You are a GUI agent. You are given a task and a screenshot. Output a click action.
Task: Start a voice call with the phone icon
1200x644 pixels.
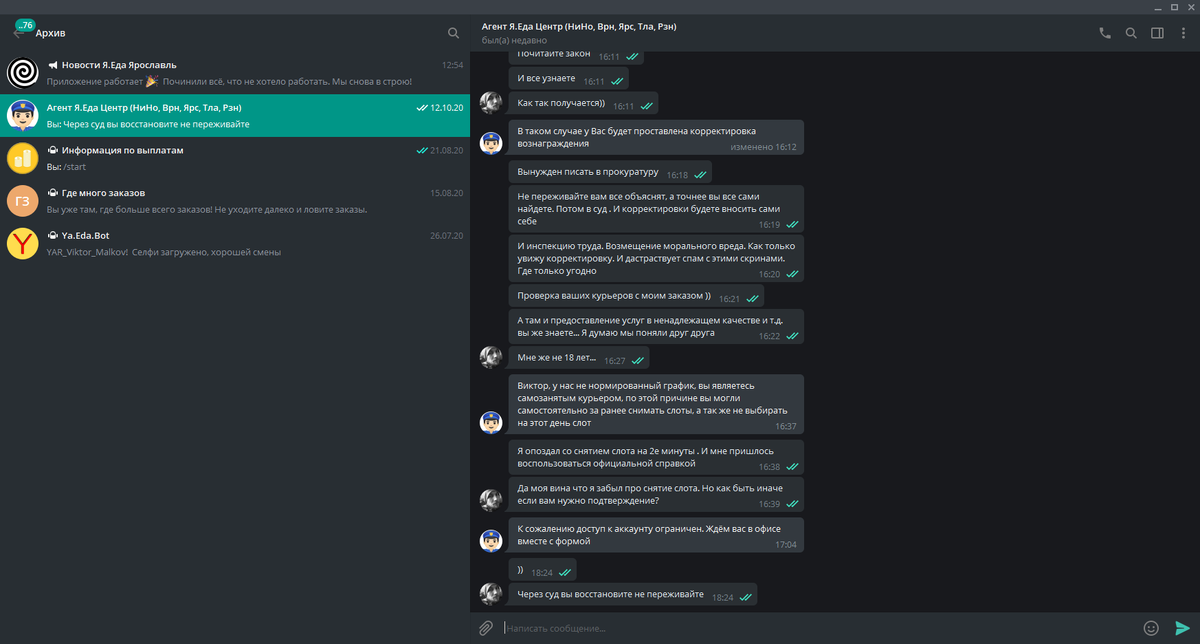point(1105,33)
